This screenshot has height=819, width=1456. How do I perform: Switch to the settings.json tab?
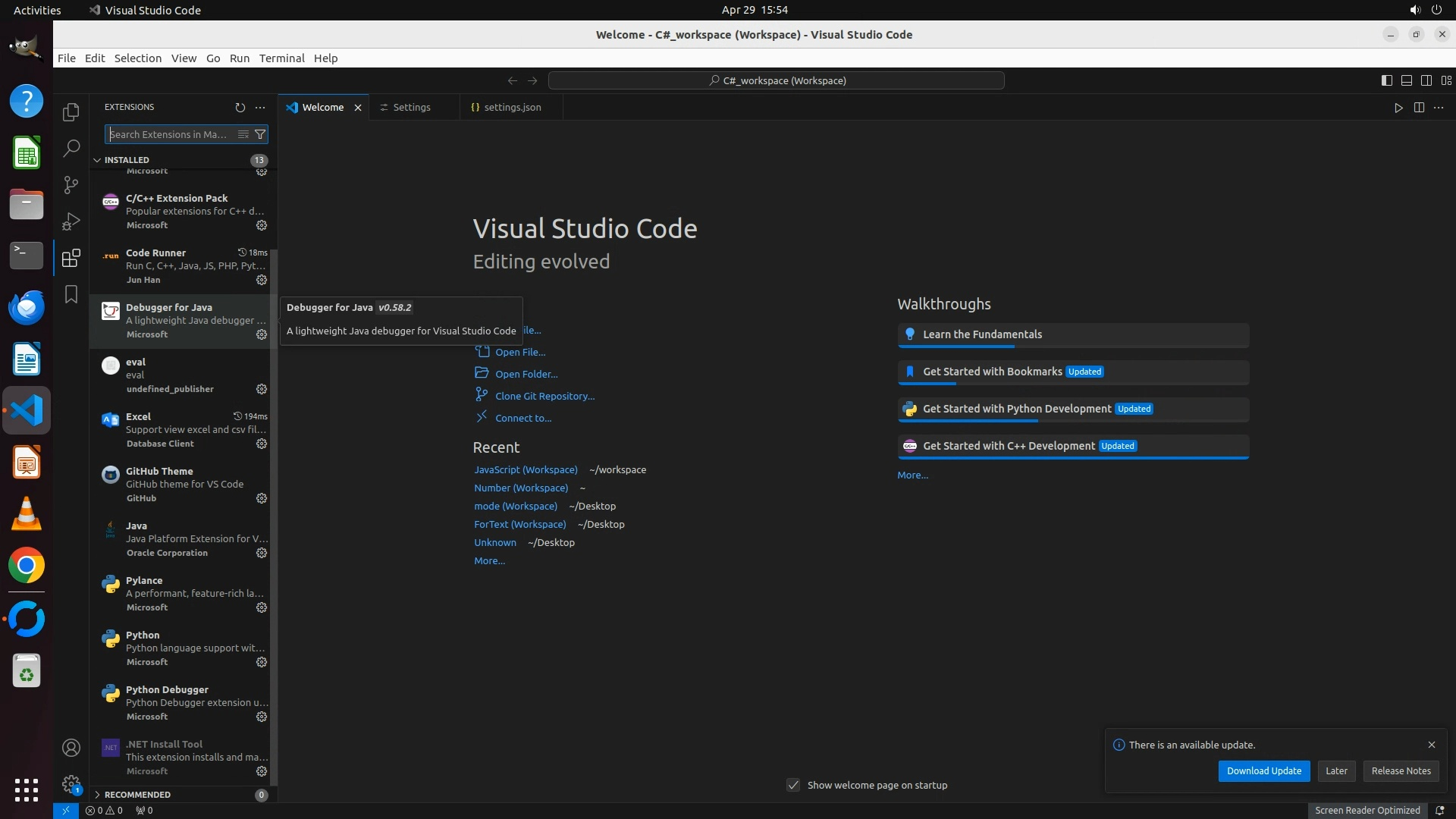click(x=512, y=108)
